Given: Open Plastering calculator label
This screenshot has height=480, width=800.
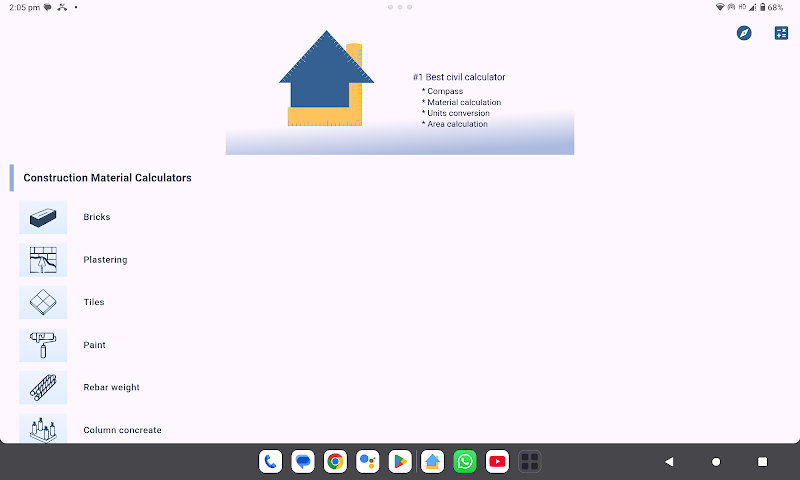Looking at the screenshot, I should pos(106,260).
